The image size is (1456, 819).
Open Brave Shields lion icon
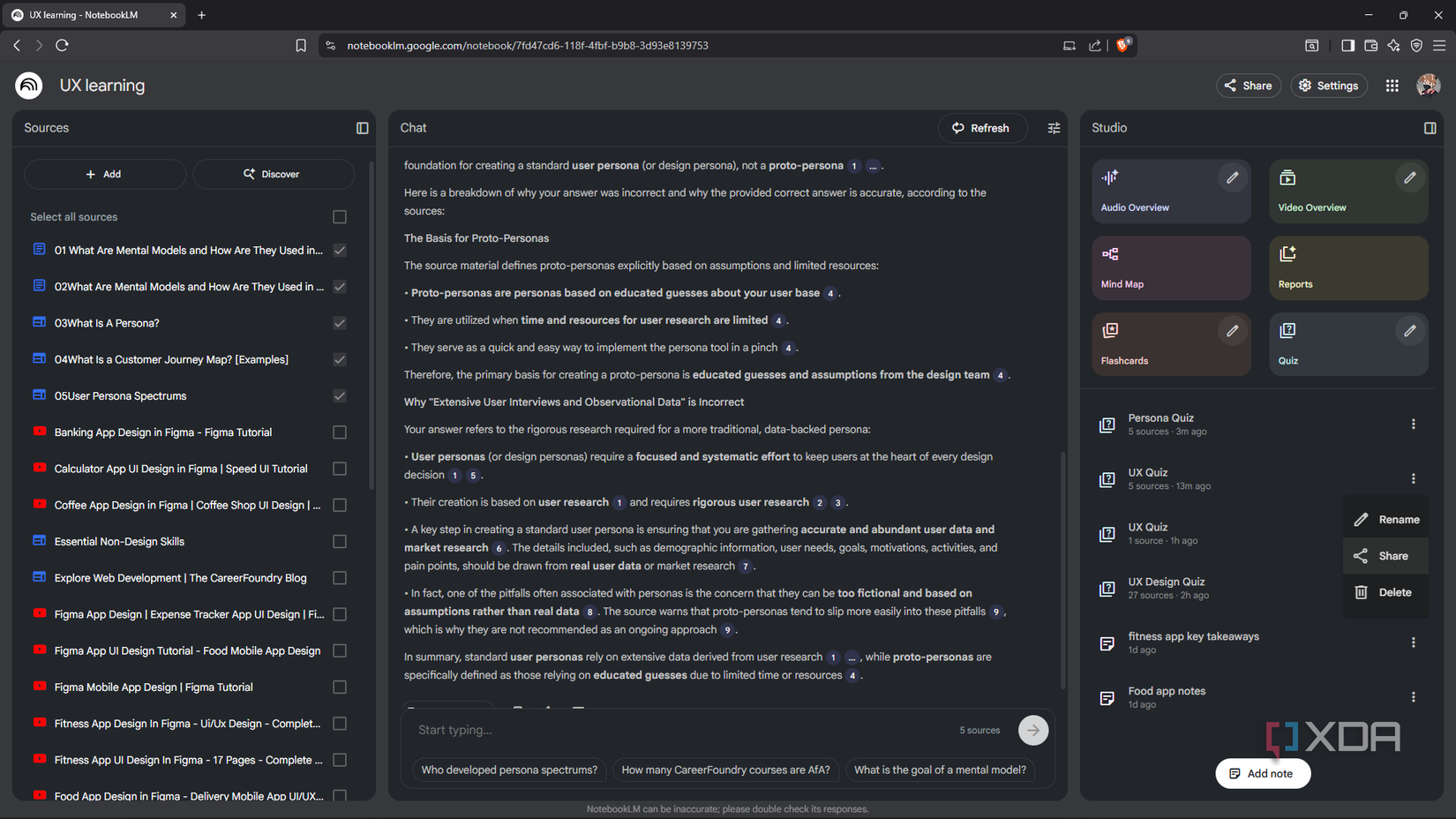(x=1123, y=45)
